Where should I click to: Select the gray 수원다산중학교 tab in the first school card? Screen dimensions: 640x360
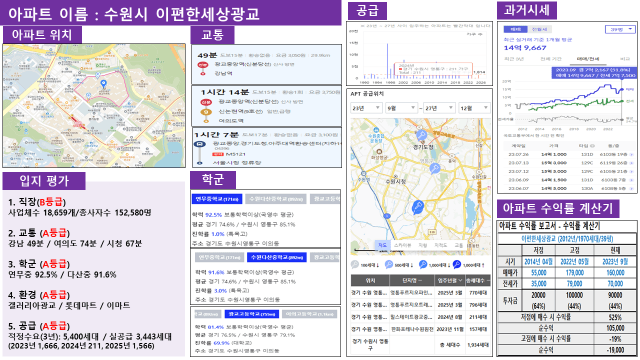click(276, 199)
